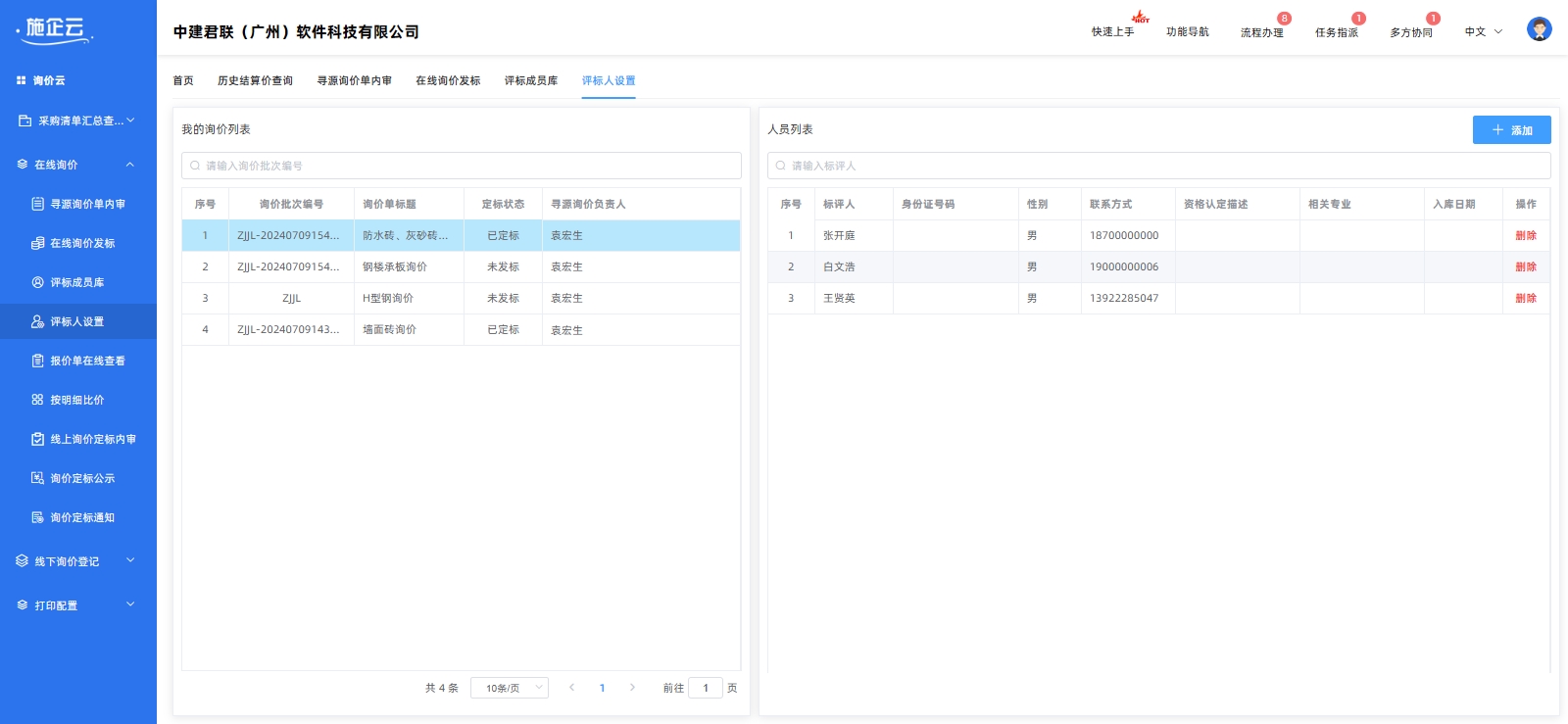Viewport: 1568px width, 724px height.
Task: Open the 中文 language dropdown
Action: [1483, 32]
